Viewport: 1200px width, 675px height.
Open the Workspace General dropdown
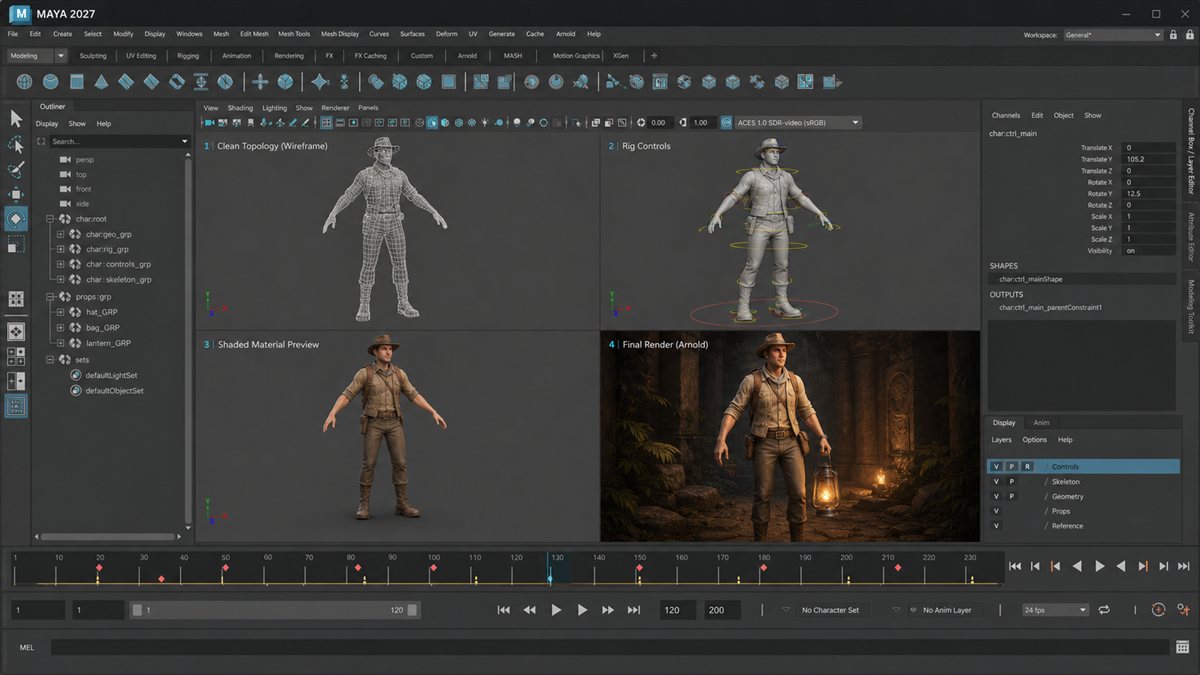(x=1114, y=35)
